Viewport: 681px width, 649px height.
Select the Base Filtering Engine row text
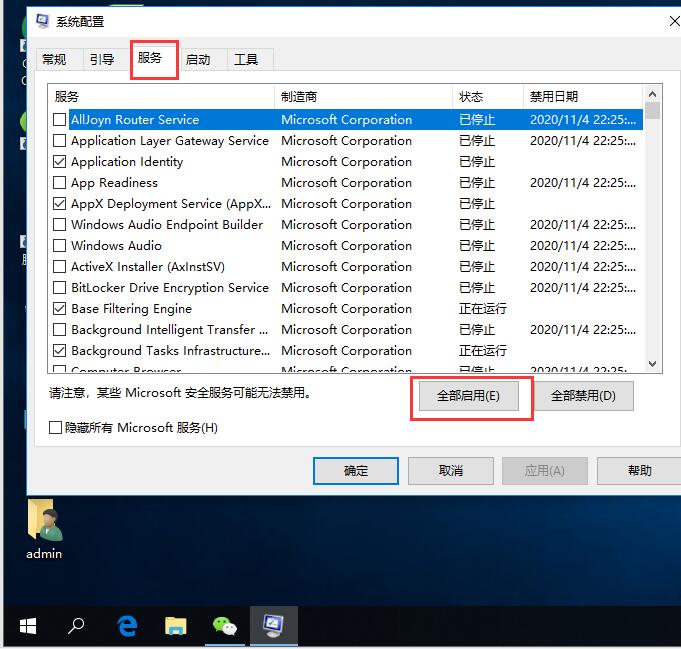[x=132, y=309]
